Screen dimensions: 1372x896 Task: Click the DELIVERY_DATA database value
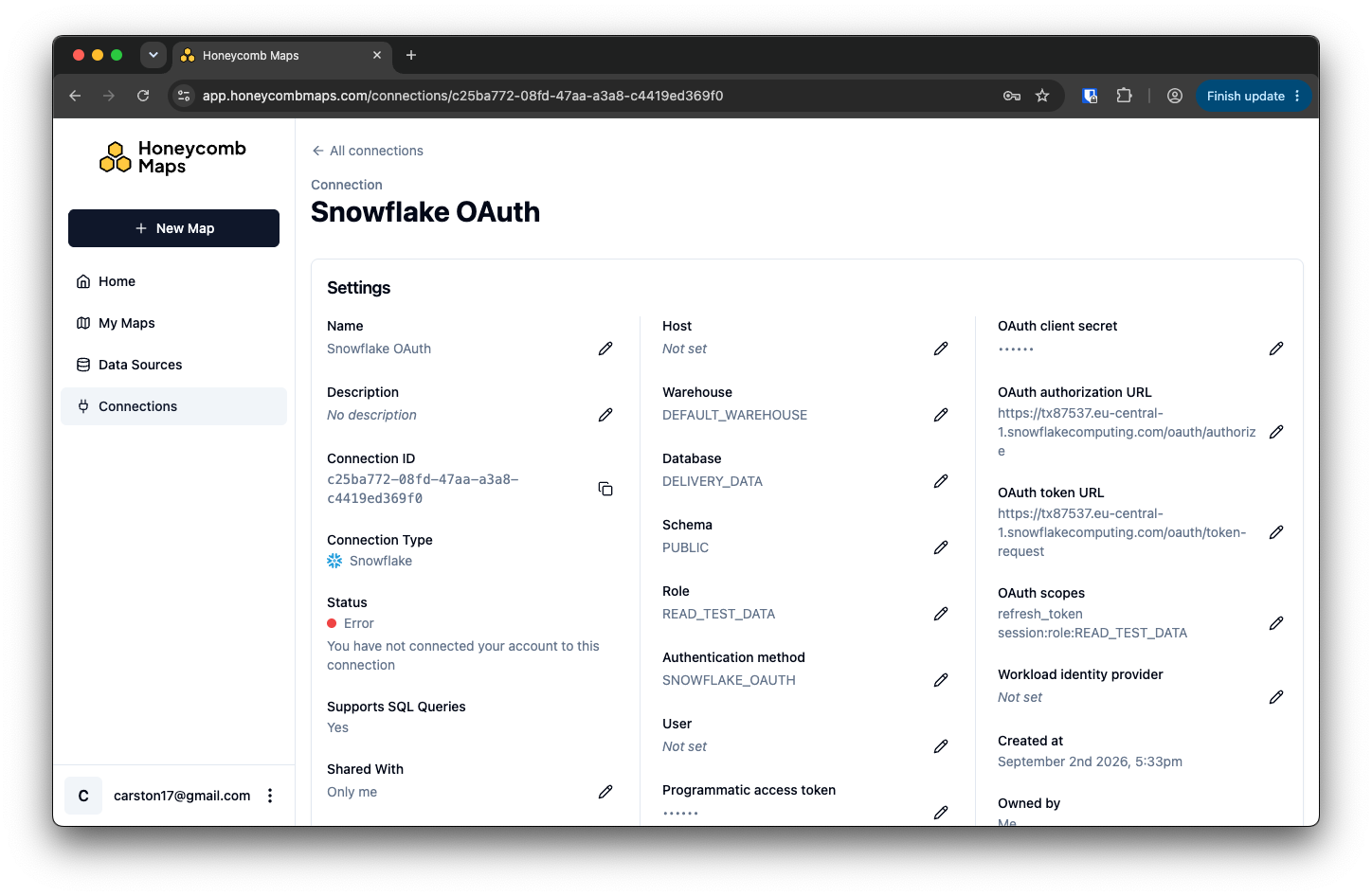click(x=713, y=481)
